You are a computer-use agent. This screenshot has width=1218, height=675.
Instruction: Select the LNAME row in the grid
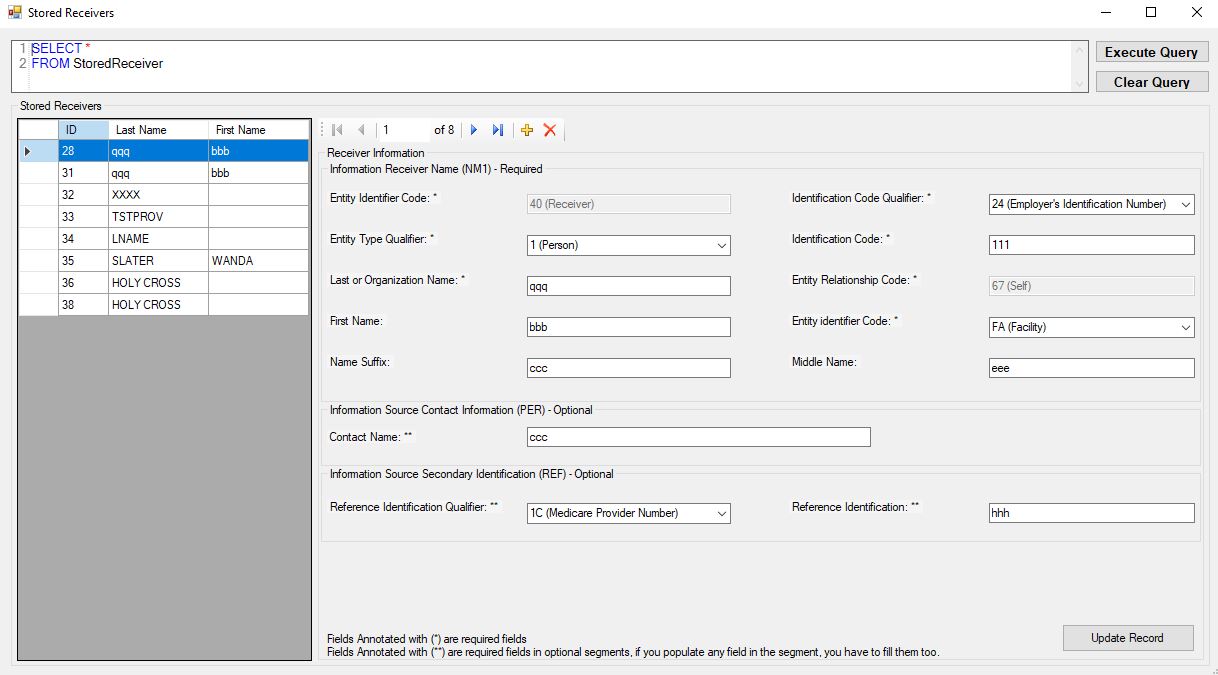tap(164, 239)
